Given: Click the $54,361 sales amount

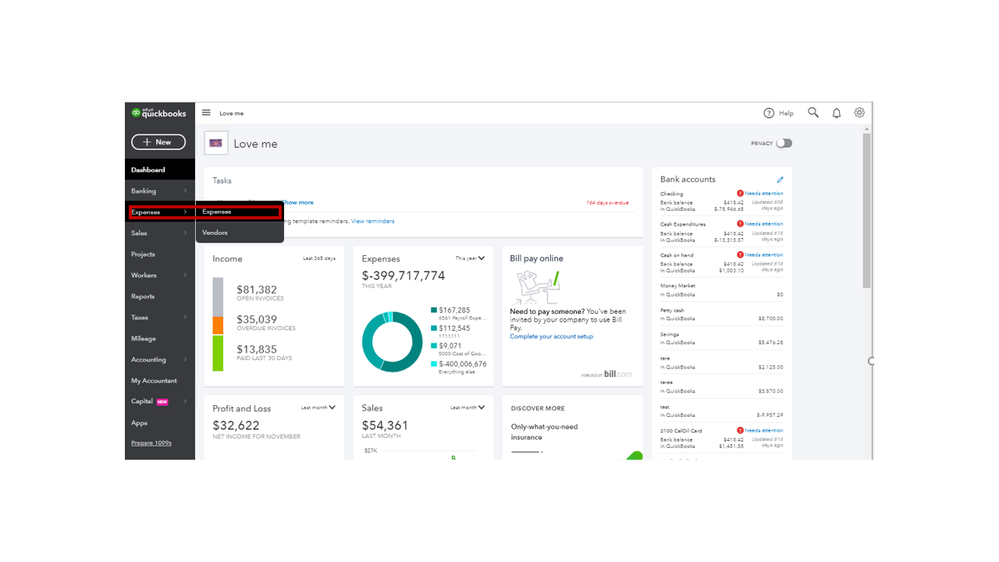Looking at the screenshot, I should click(385, 425).
